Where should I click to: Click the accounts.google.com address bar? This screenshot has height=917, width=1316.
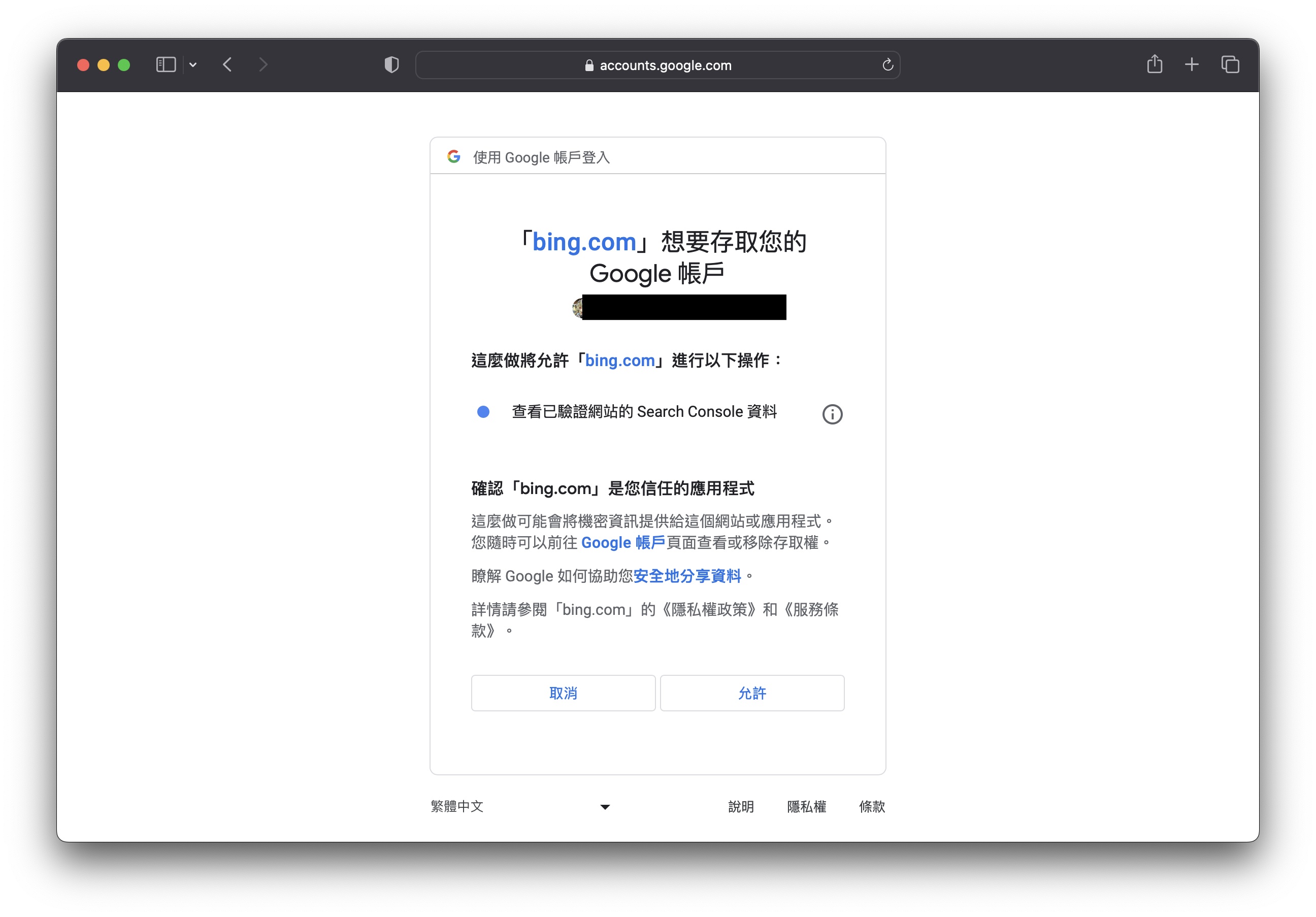[657, 65]
